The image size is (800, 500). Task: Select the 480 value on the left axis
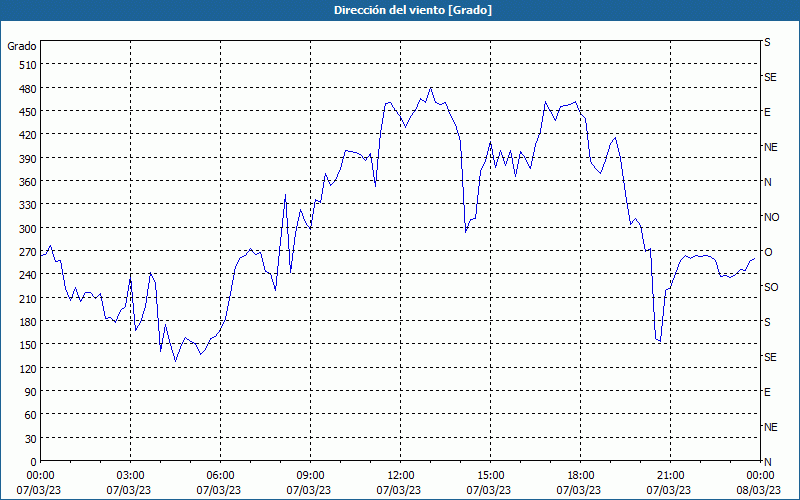point(29,88)
